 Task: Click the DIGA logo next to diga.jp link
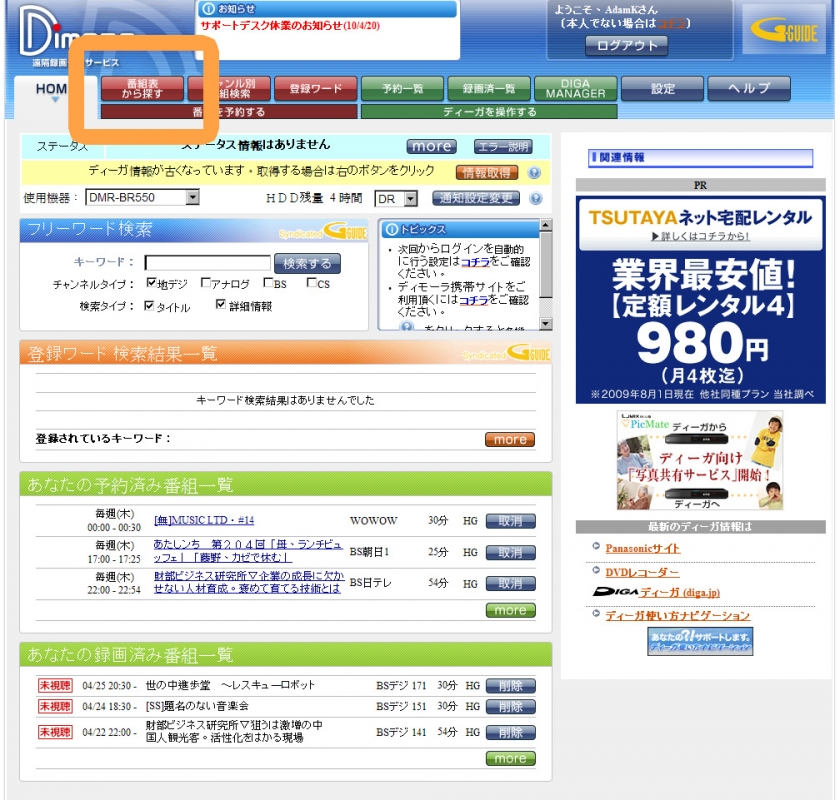pyautogui.click(x=617, y=592)
